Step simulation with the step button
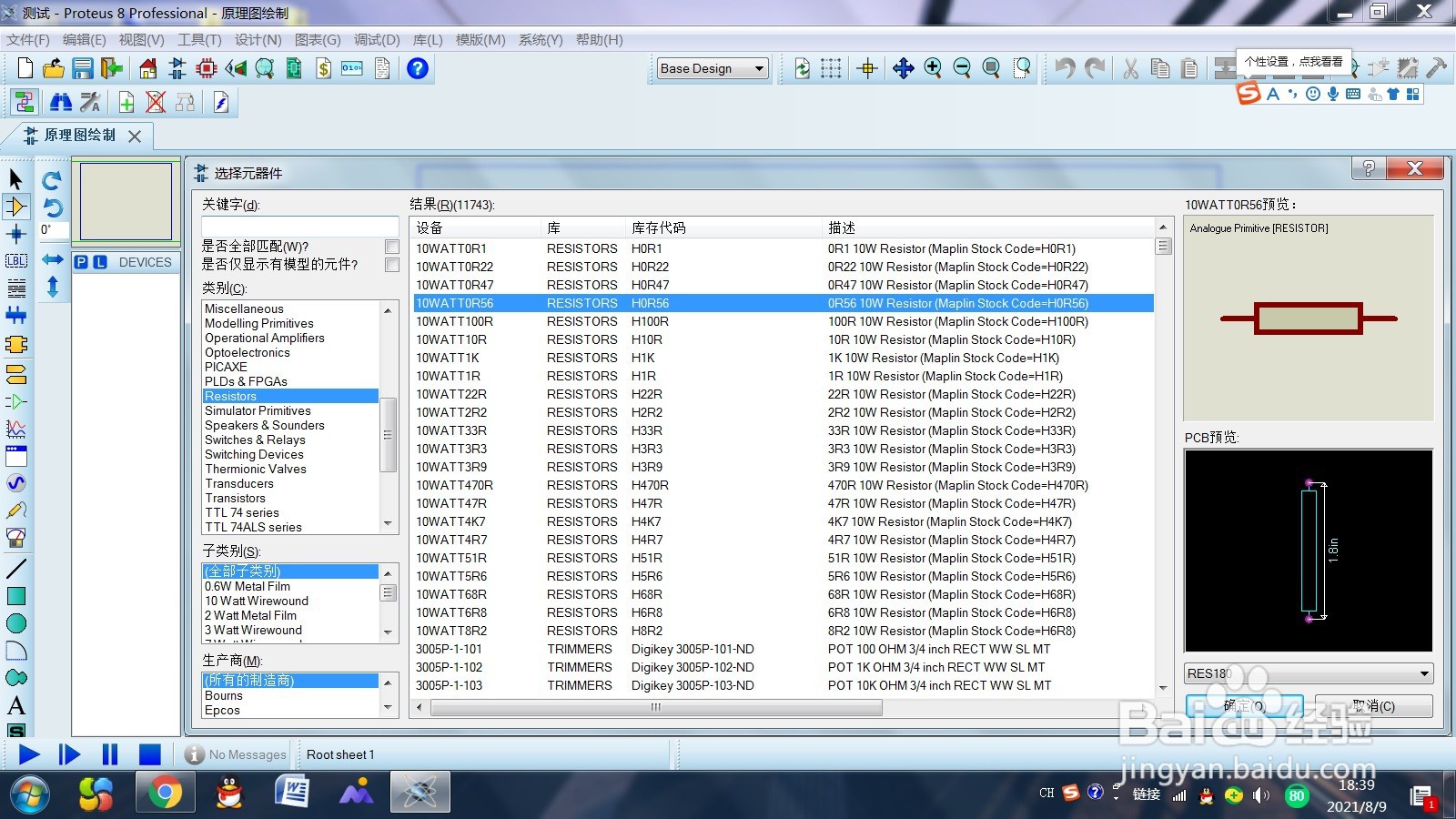The height and width of the screenshot is (819, 1456). (69, 754)
